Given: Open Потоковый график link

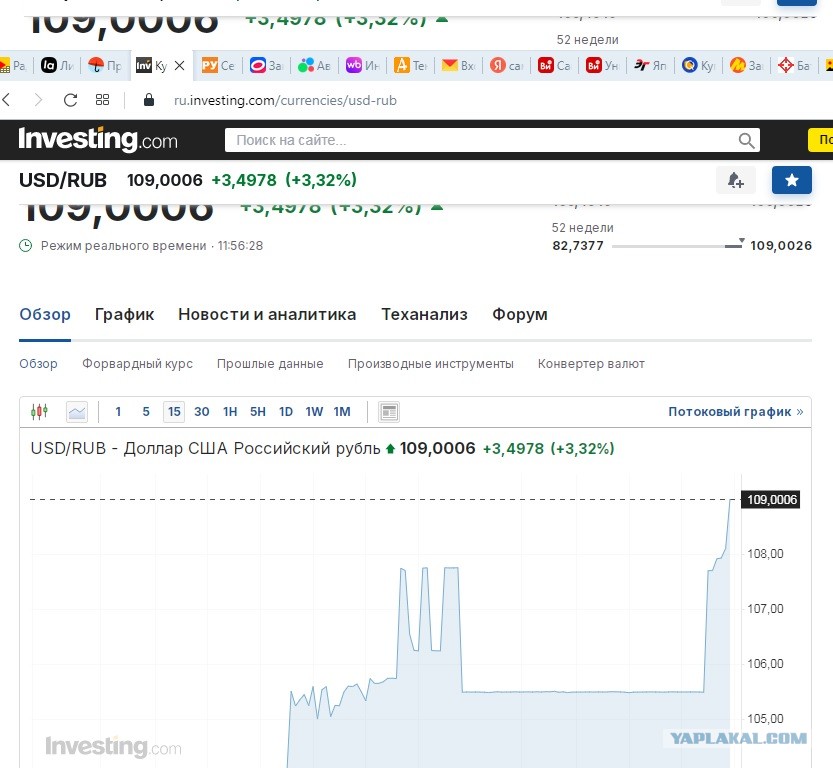Looking at the screenshot, I should click(x=736, y=412).
